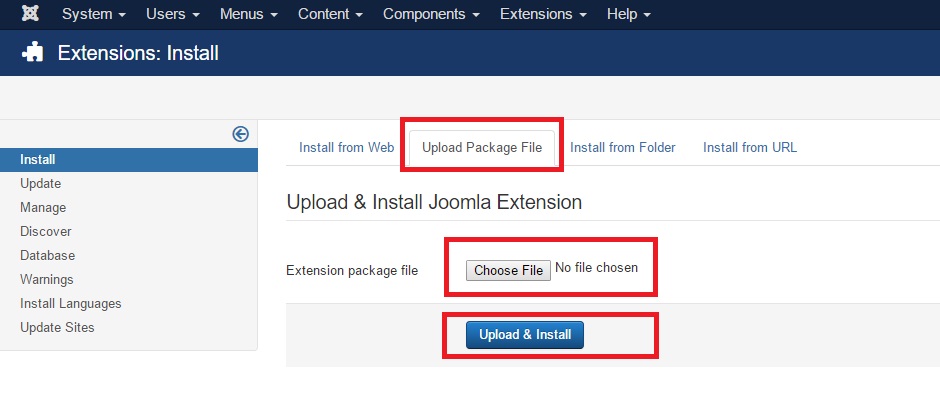The height and width of the screenshot is (401, 940).
Task: Collapse sidebar with the arrow toggle icon
Action: (240, 134)
